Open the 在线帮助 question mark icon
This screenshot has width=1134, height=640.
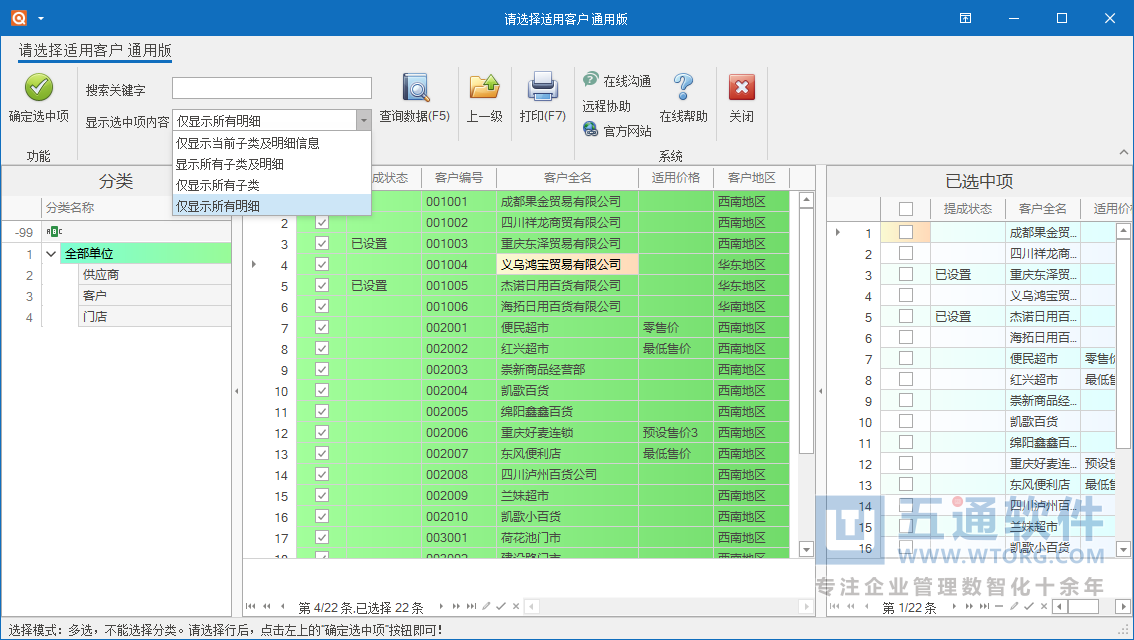tap(683, 87)
